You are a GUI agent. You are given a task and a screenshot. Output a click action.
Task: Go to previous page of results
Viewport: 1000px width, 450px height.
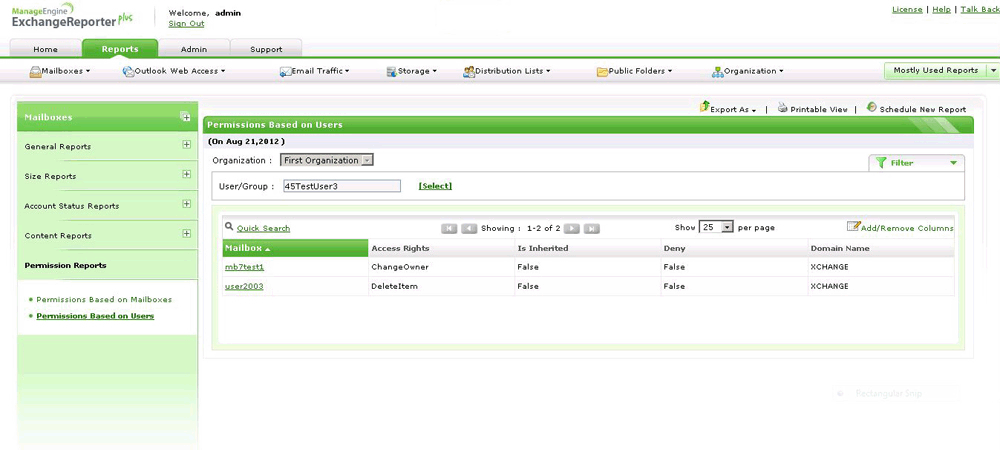click(469, 228)
